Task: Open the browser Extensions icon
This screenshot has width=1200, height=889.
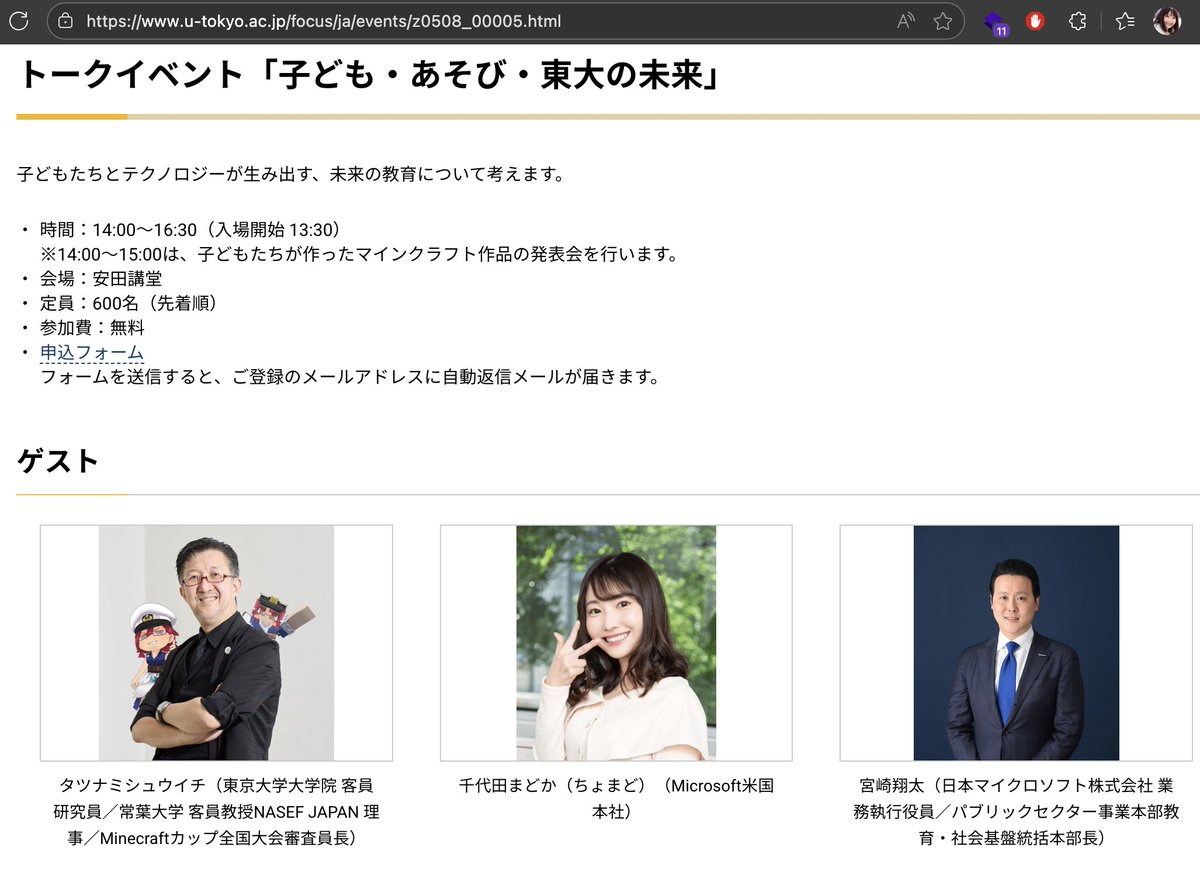Action: 1076,19
